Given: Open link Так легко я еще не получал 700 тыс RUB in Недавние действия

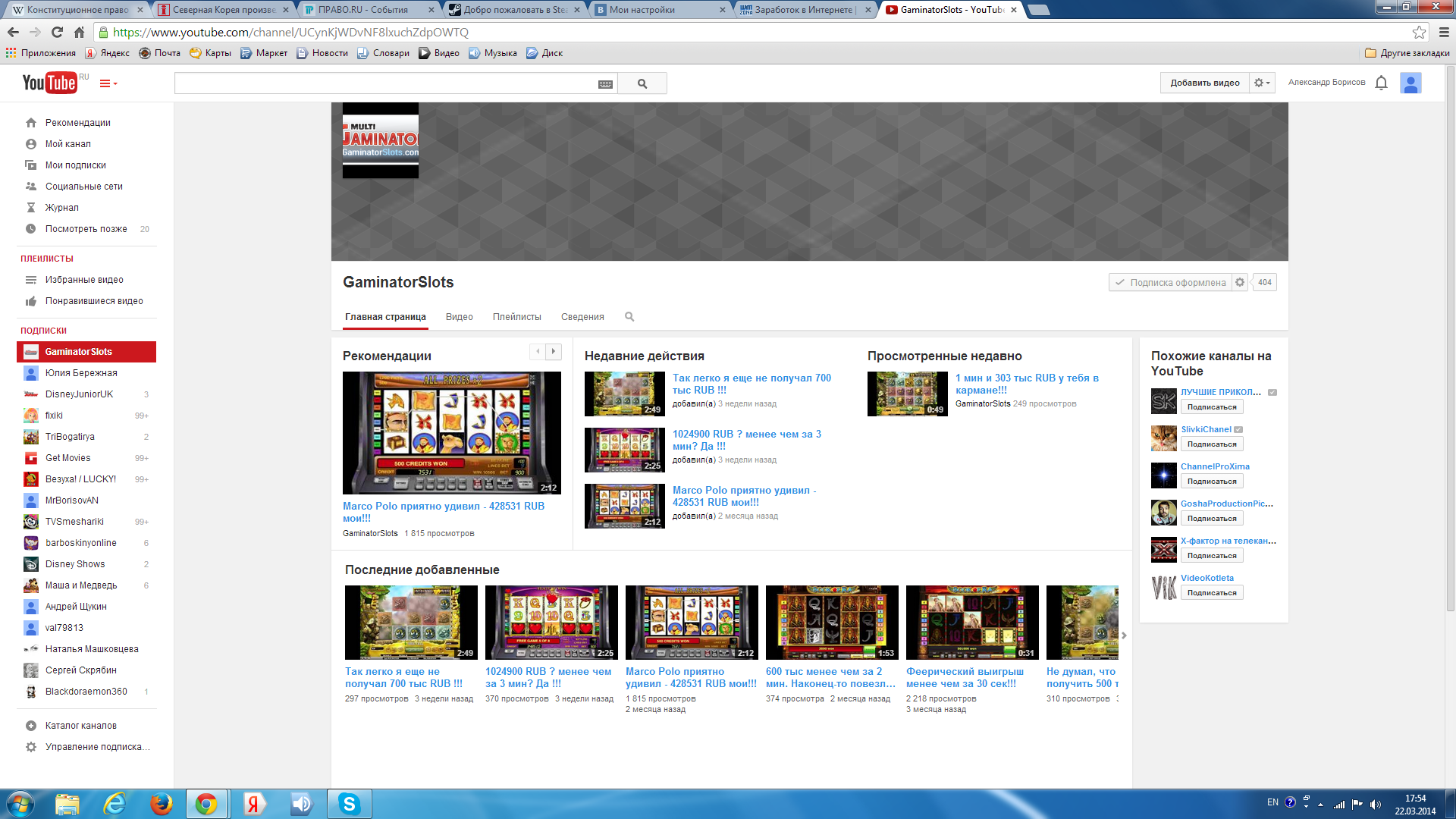Looking at the screenshot, I should [752, 384].
